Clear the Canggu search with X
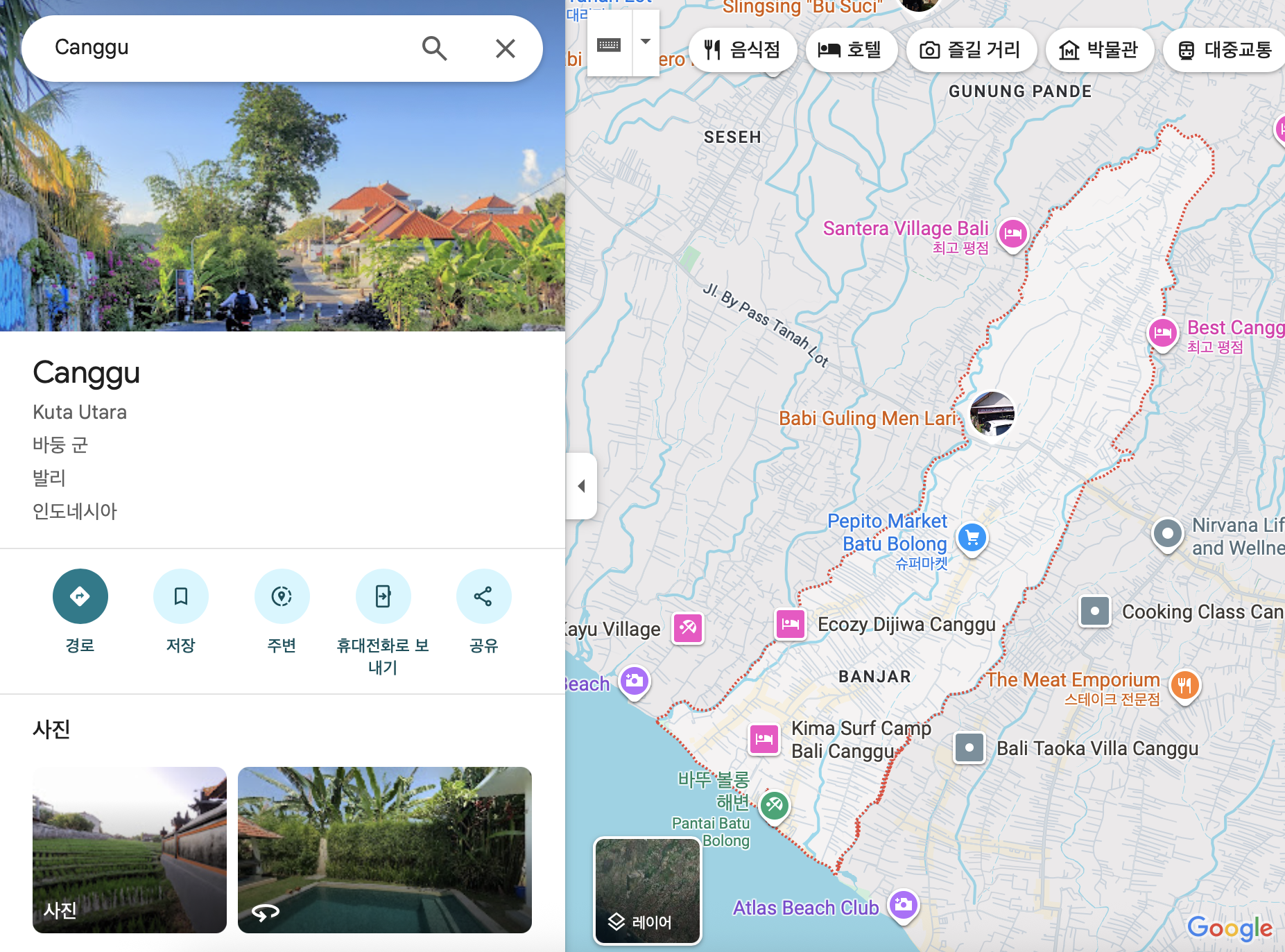Screen dimensions: 1285x952 (506, 49)
